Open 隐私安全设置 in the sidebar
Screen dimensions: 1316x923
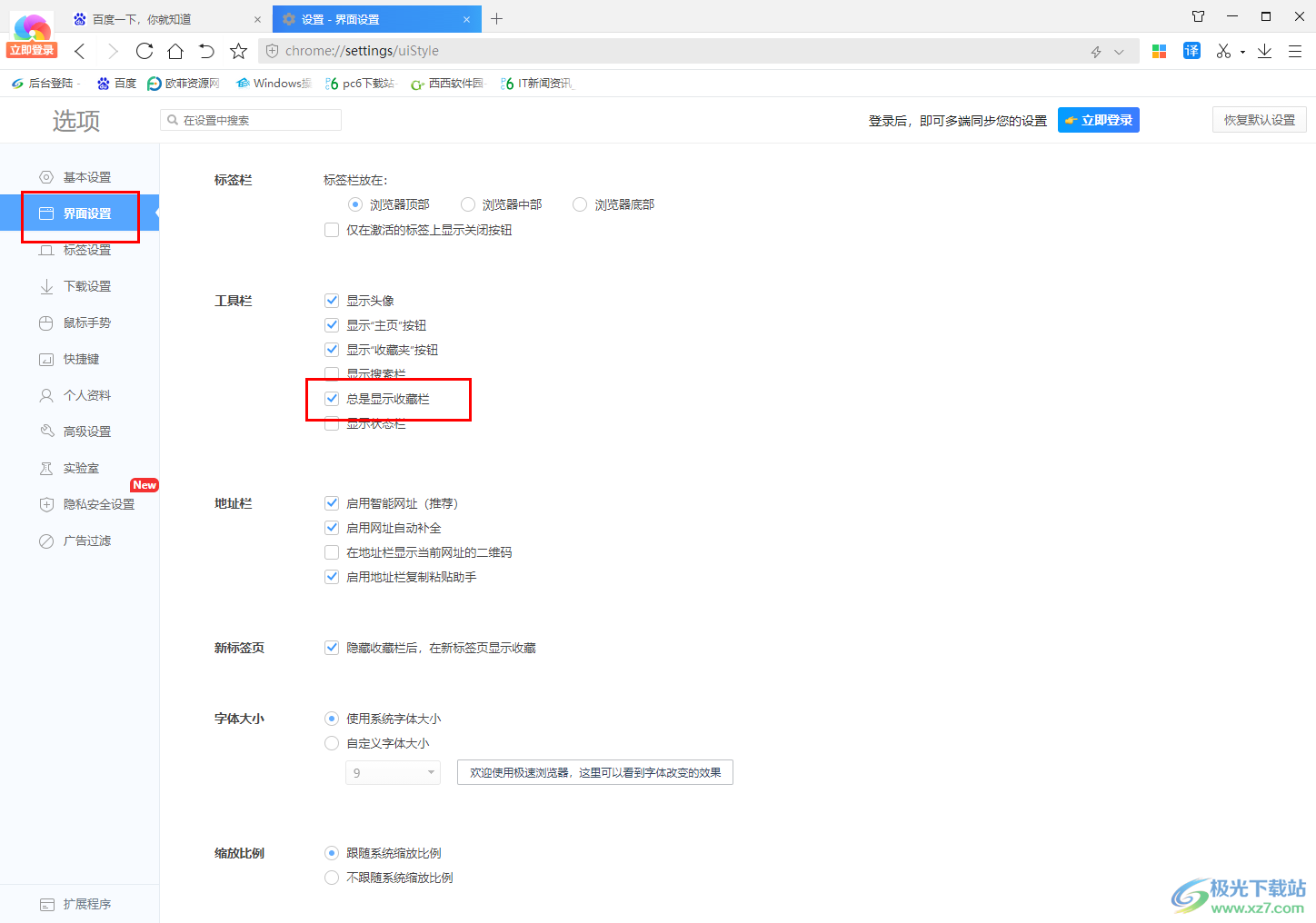(x=79, y=504)
